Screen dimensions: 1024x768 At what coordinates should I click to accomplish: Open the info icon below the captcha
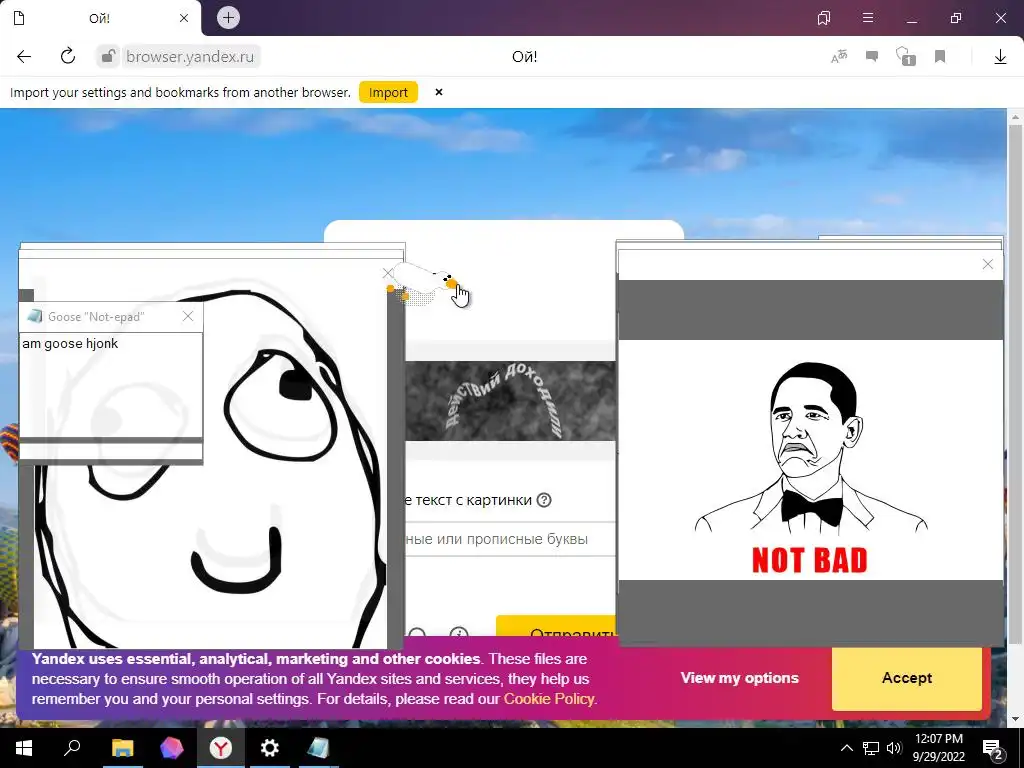tap(459, 633)
